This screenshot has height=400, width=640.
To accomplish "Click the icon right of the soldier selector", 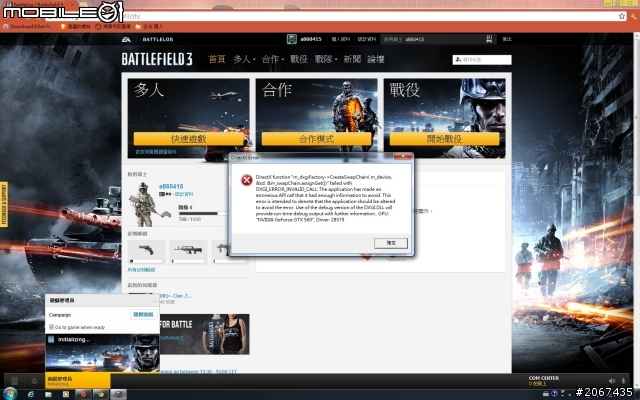I will point(489,39).
